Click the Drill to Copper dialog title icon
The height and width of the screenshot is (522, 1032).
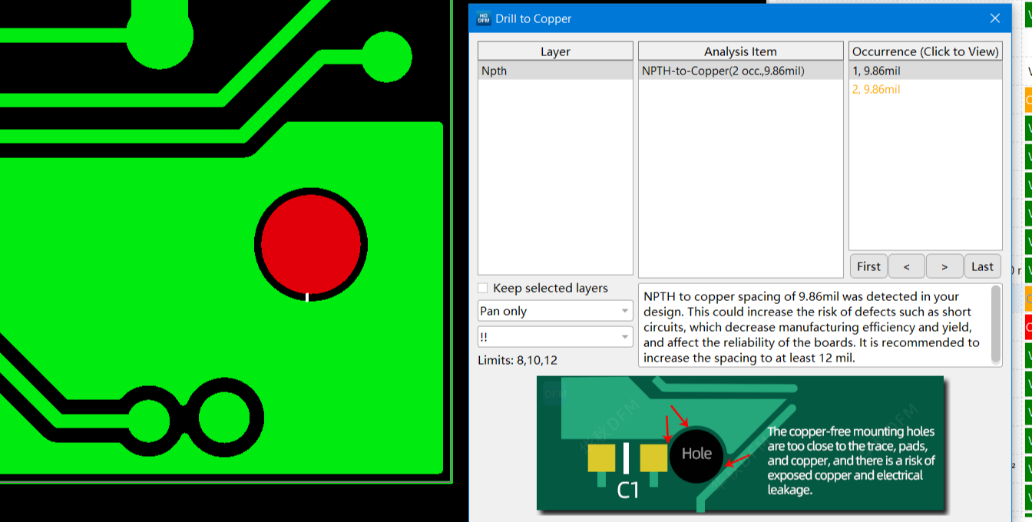pos(484,18)
